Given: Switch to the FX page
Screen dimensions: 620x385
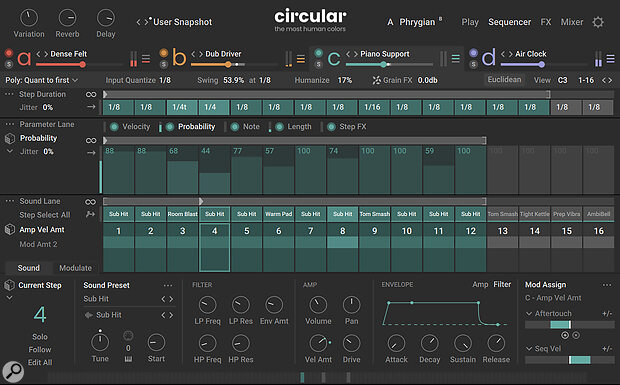Looking at the screenshot, I should pos(546,22).
